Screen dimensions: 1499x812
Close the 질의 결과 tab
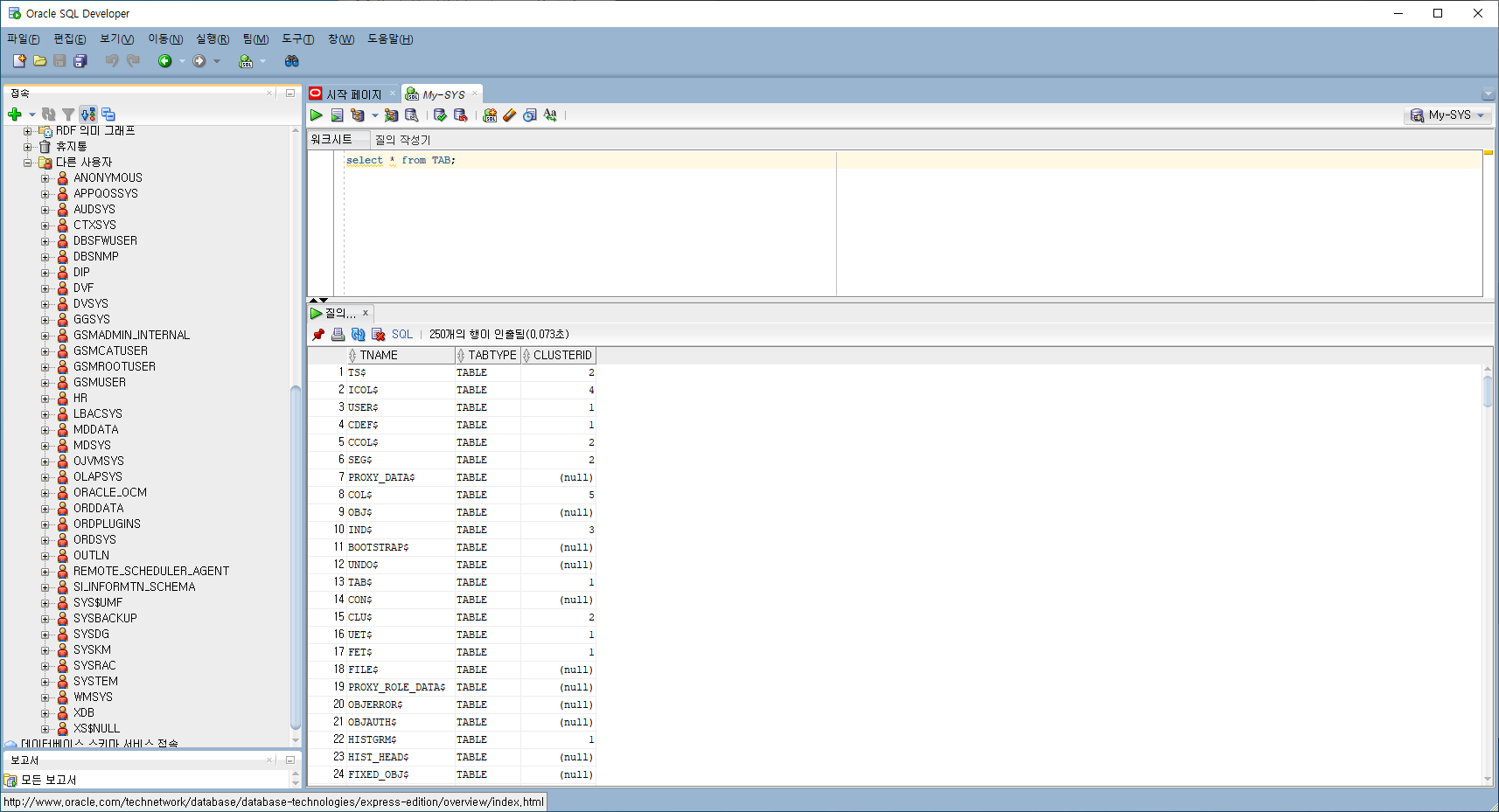(366, 313)
